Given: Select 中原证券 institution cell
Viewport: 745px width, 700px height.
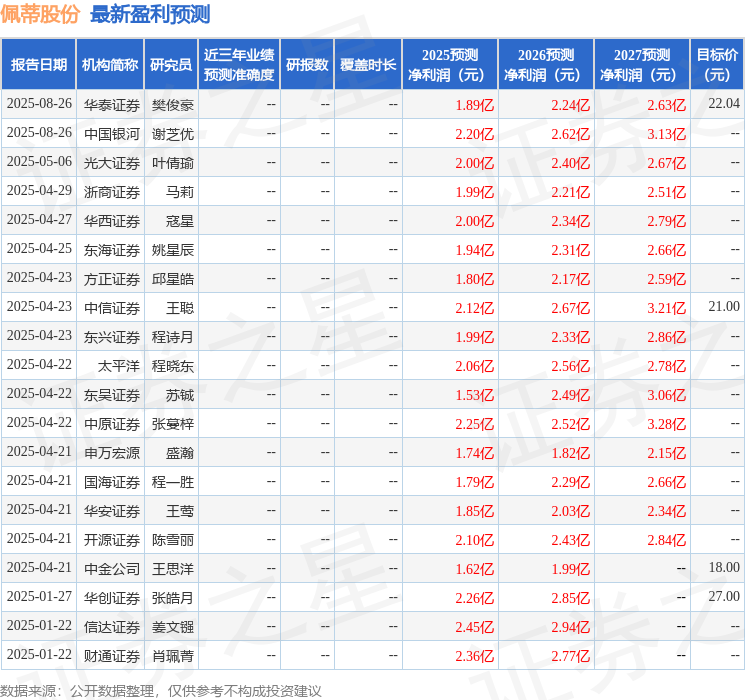Looking at the screenshot, I should [x=112, y=424].
